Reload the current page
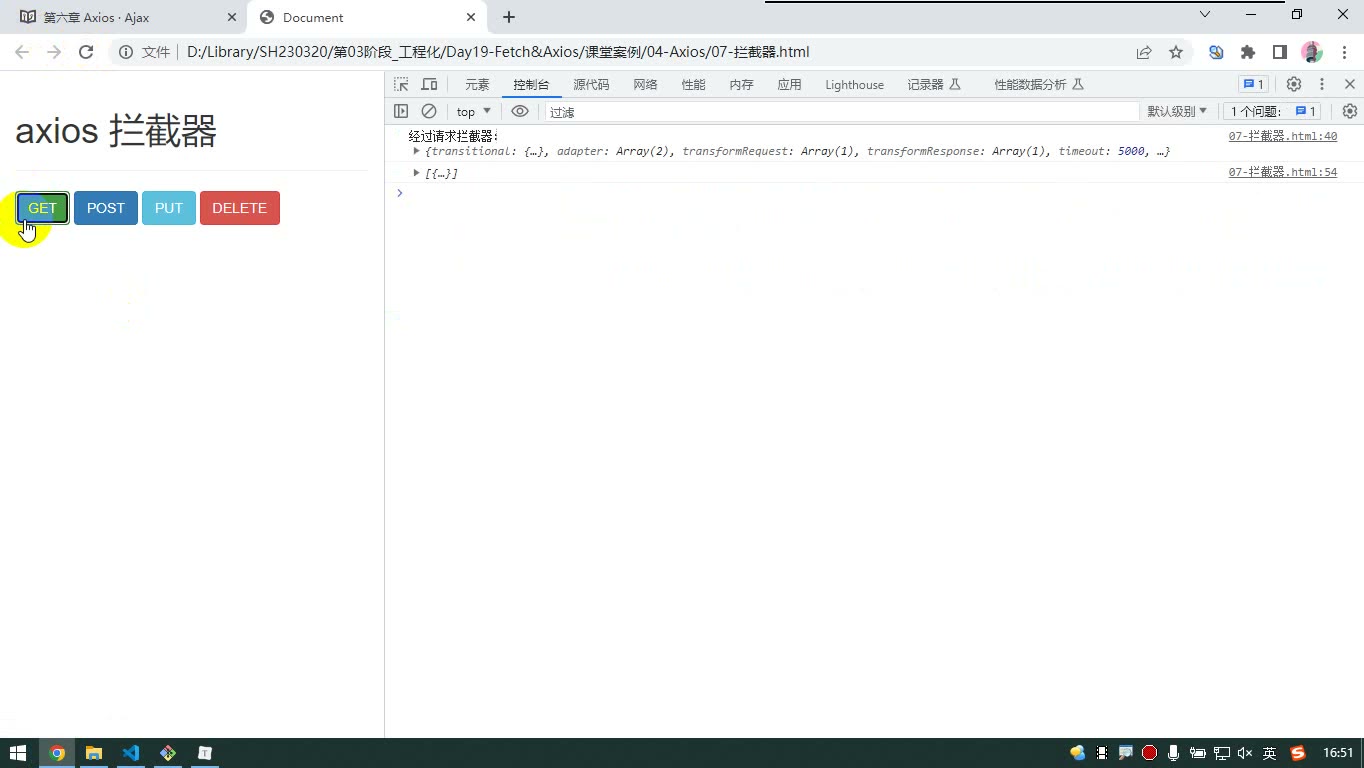 coord(86,52)
